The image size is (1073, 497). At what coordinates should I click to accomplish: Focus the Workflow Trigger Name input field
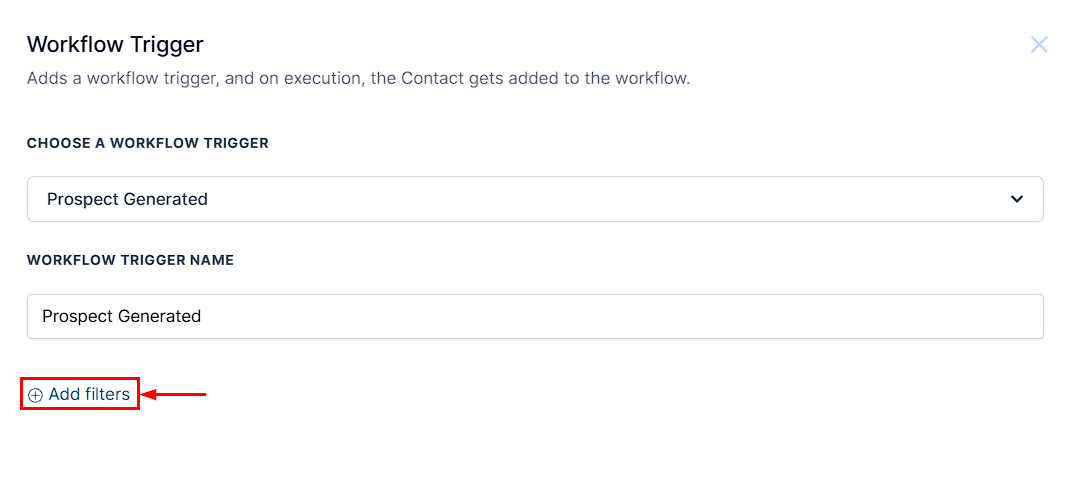(x=535, y=316)
